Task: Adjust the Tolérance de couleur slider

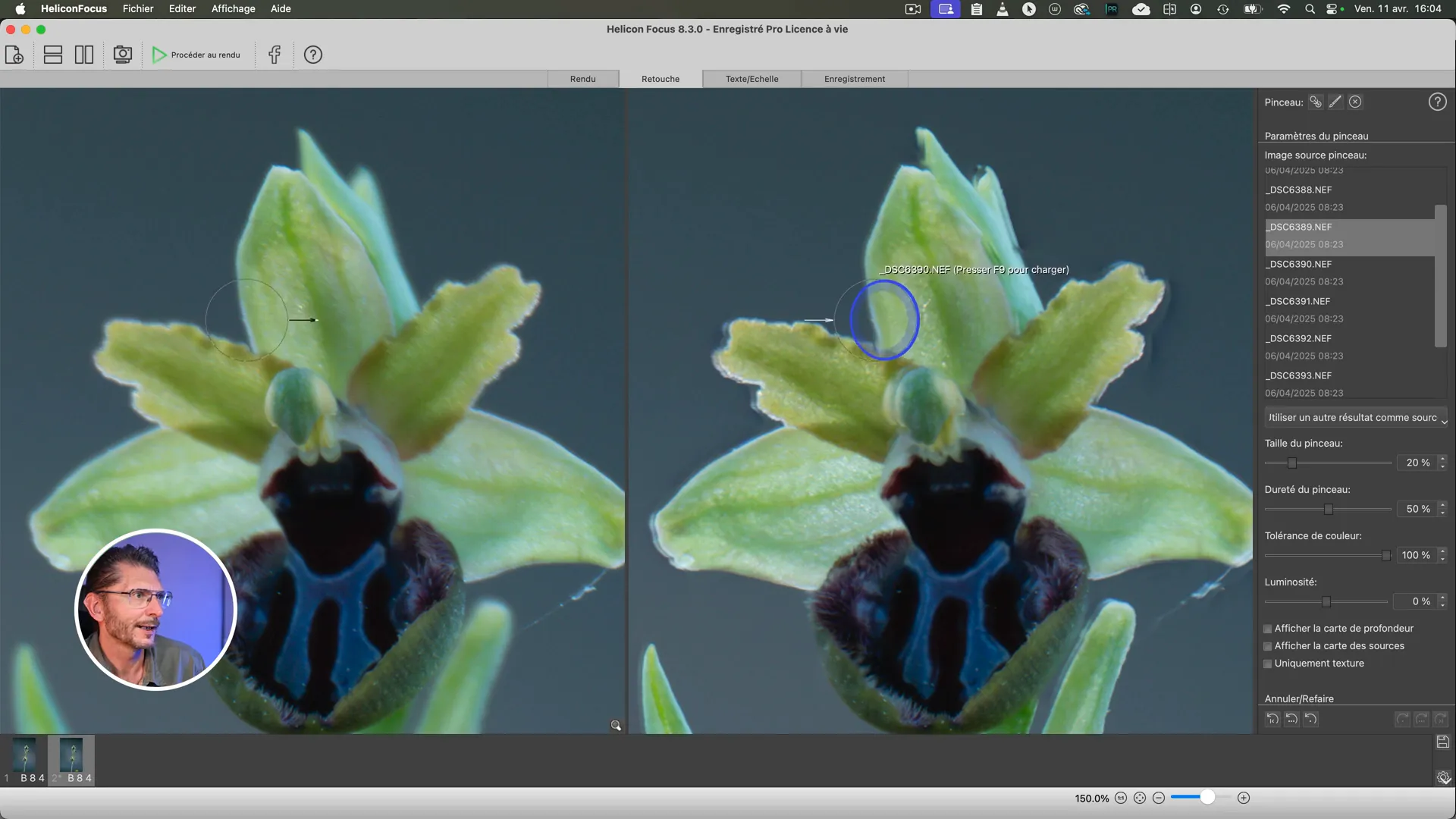Action: pos(1385,555)
